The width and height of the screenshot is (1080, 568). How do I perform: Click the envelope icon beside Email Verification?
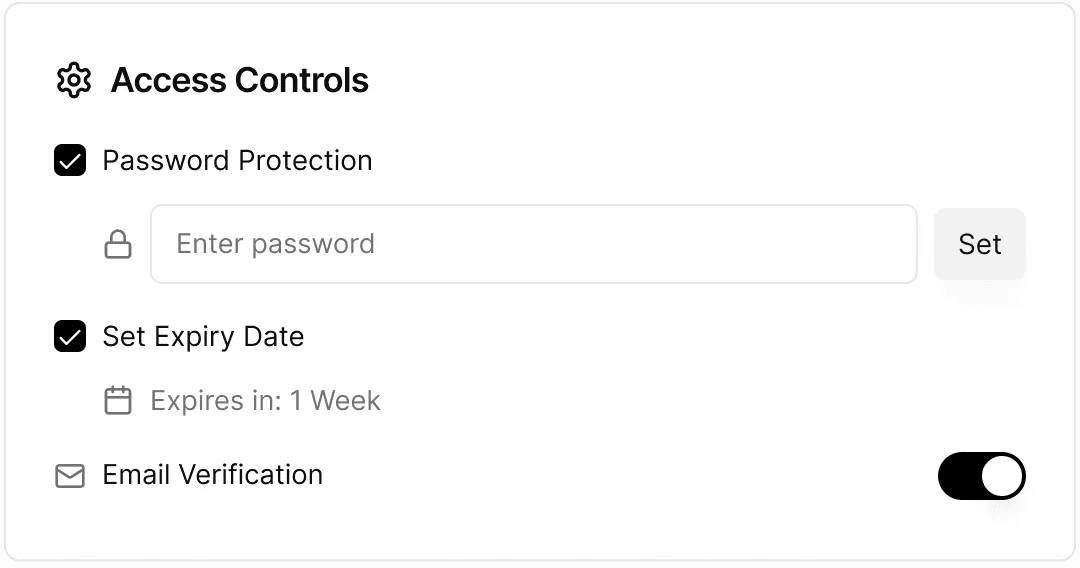pyautogui.click(x=70, y=476)
